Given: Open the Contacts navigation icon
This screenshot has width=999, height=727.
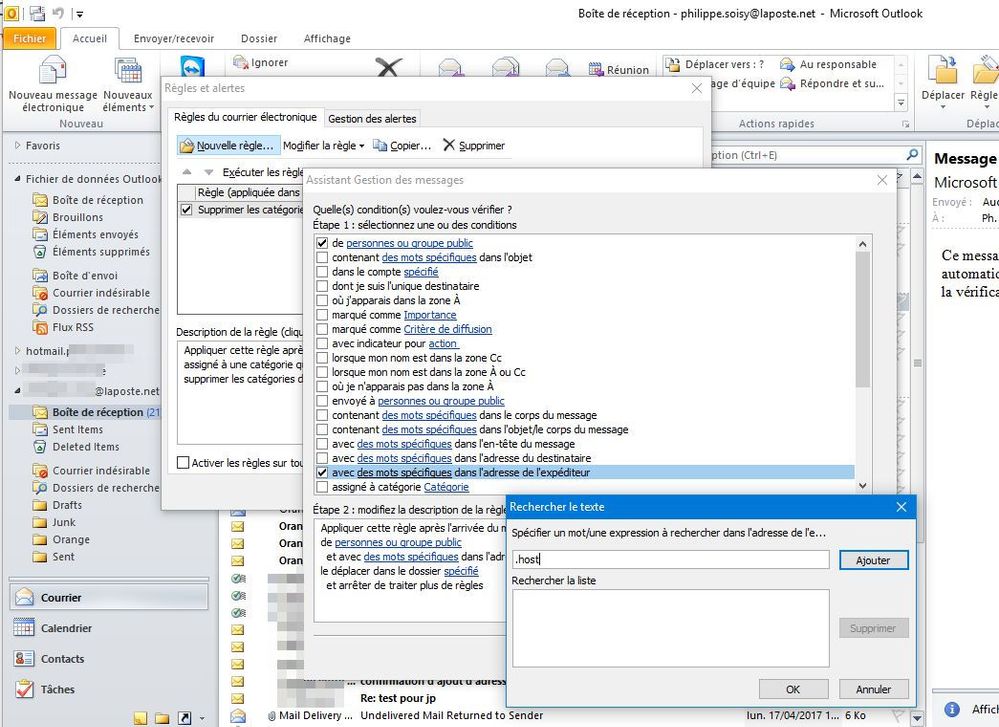Looking at the screenshot, I should click(x=22, y=659).
